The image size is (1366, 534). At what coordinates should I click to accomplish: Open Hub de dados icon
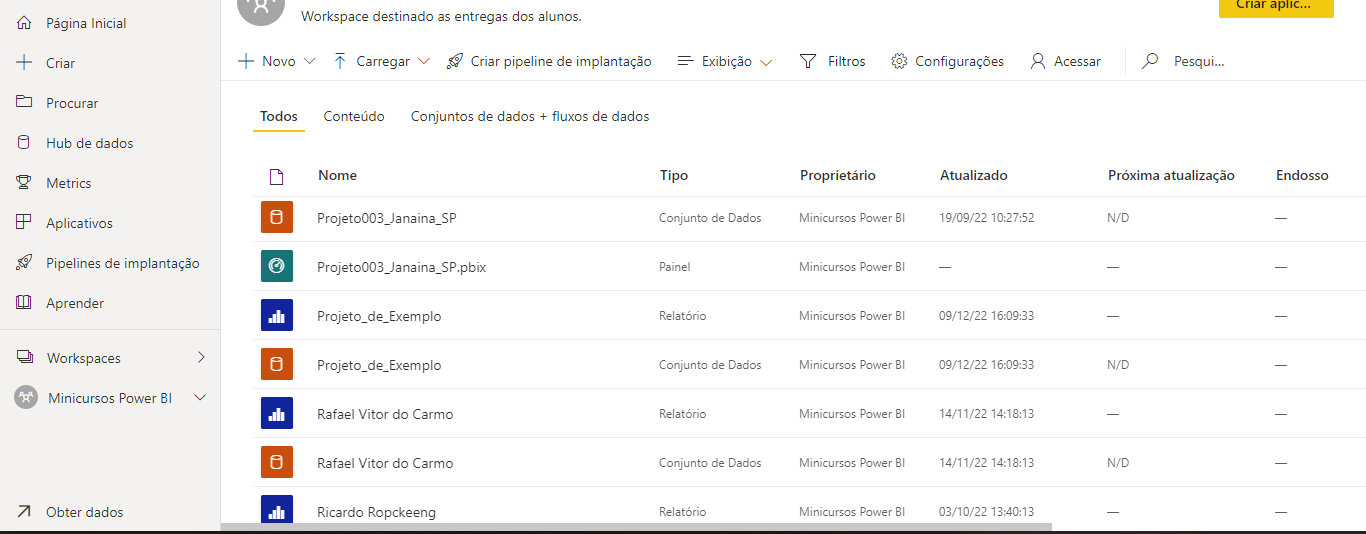click(x=24, y=143)
